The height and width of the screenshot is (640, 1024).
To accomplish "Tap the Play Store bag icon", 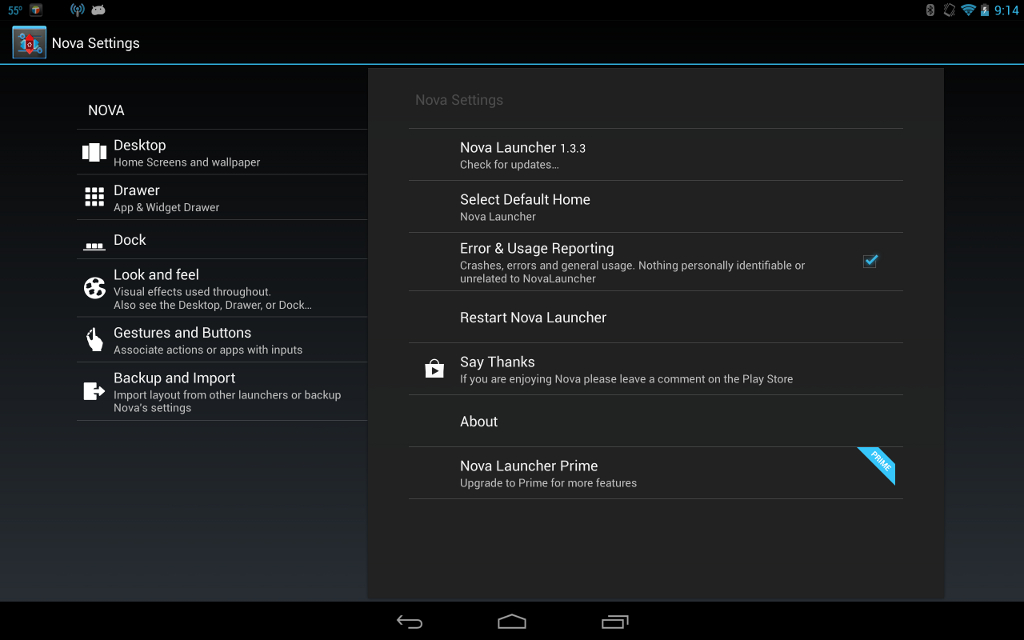I will (434, 369).
